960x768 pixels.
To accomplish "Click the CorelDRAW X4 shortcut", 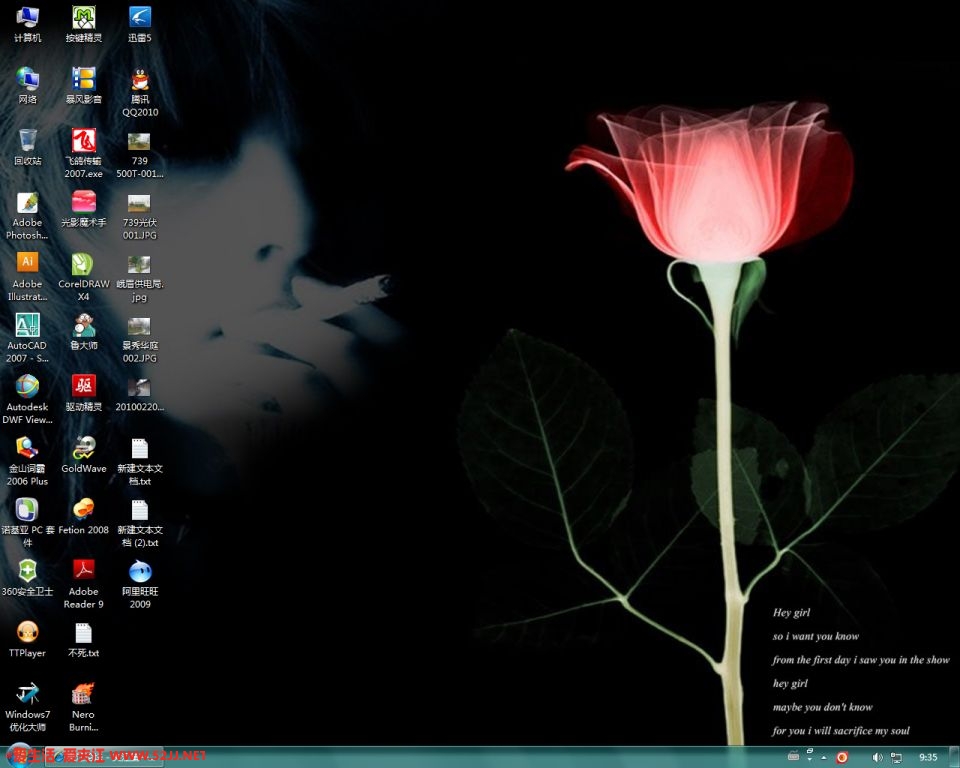I will pos(83,265).
